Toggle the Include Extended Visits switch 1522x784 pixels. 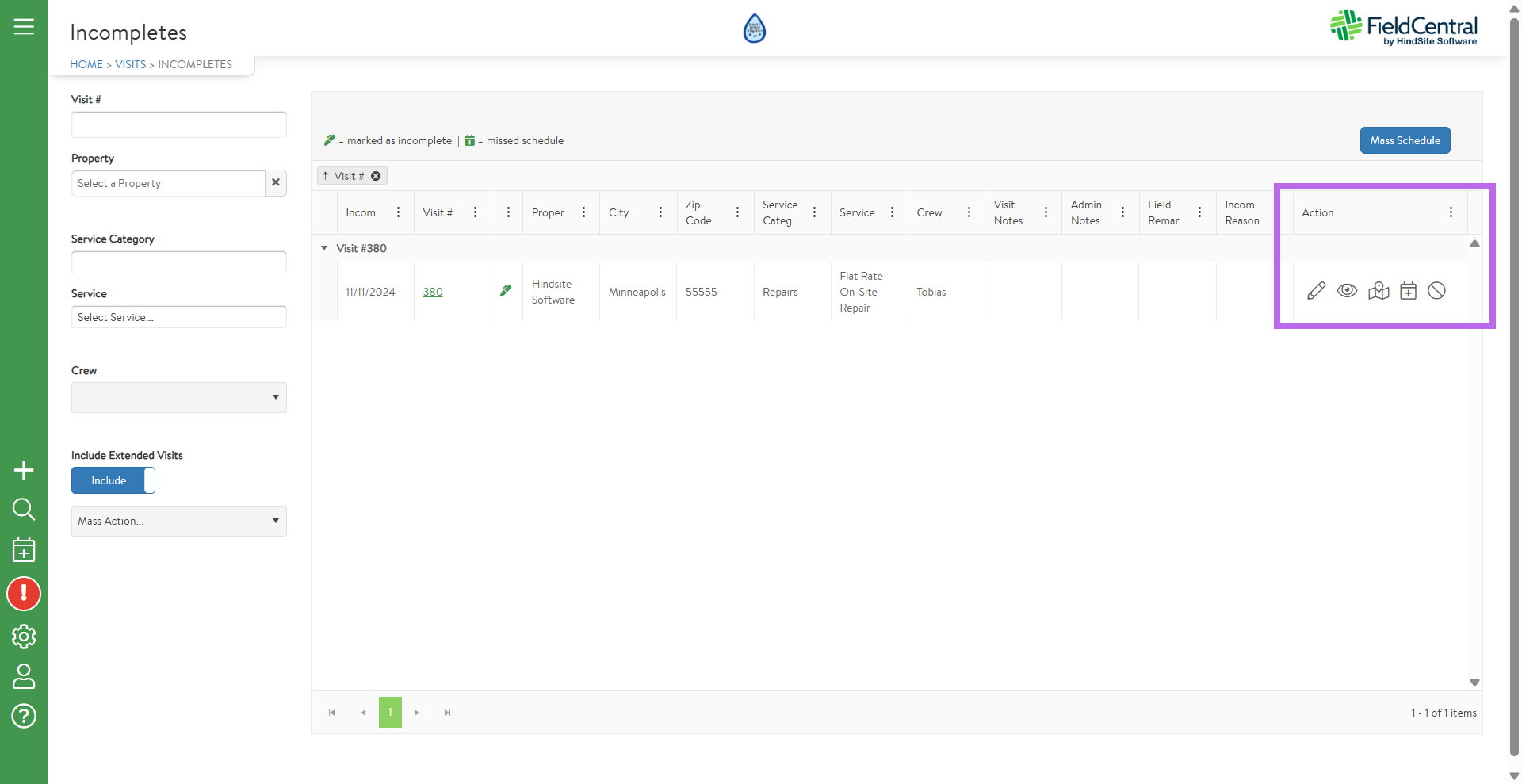click(113, 480)
